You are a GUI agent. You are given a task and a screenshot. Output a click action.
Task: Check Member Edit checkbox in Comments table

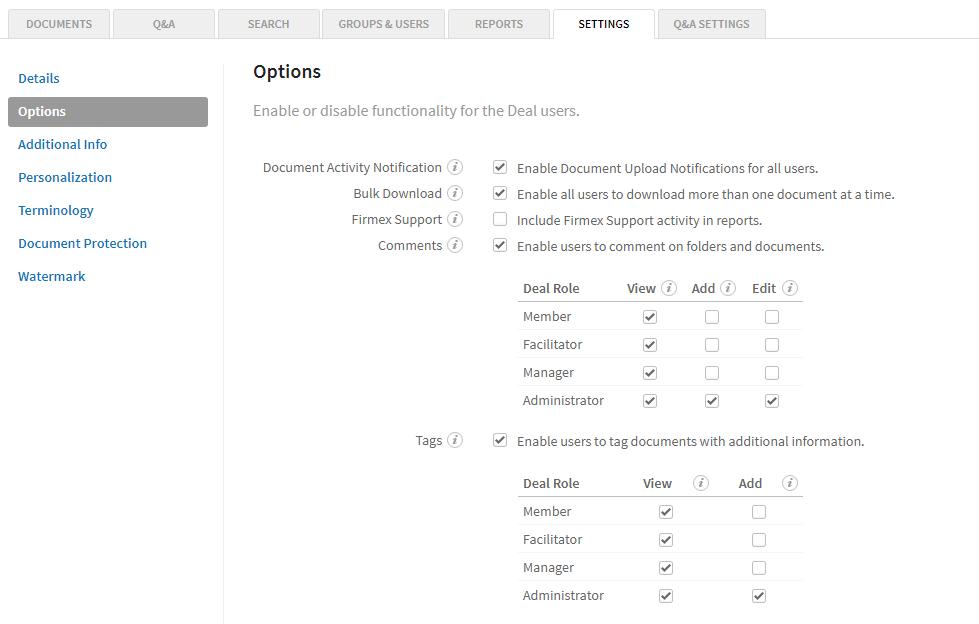coord(772,317)
